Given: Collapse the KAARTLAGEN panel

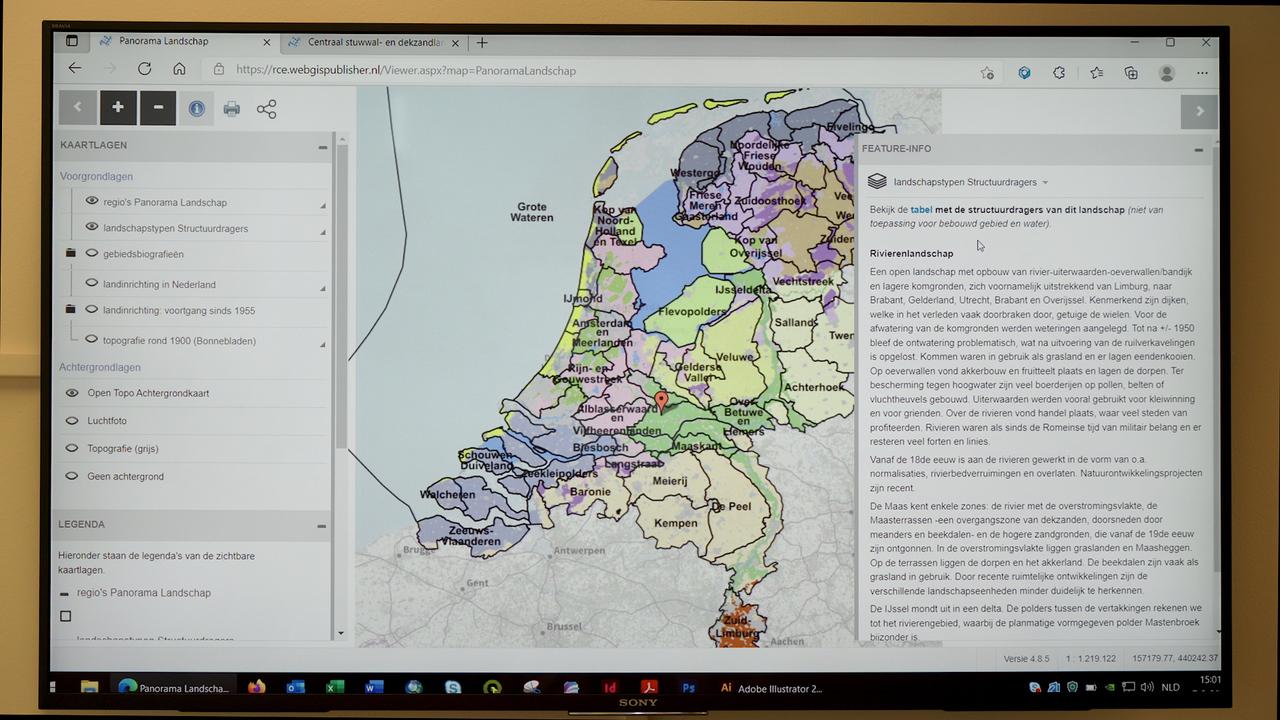Looking at the screenshot, I should pyautogui.click(x=322, y=146).
